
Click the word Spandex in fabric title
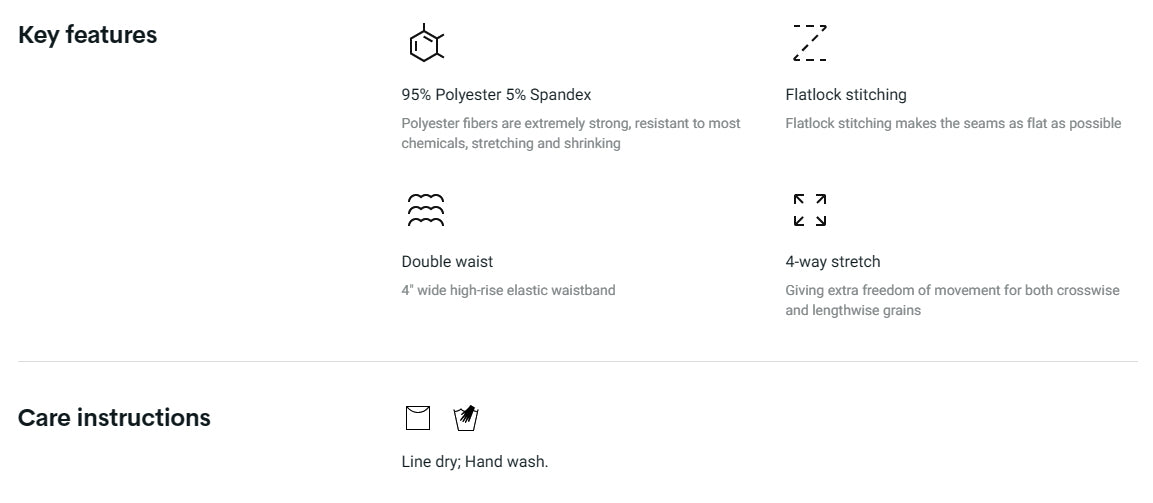[560, 95]
